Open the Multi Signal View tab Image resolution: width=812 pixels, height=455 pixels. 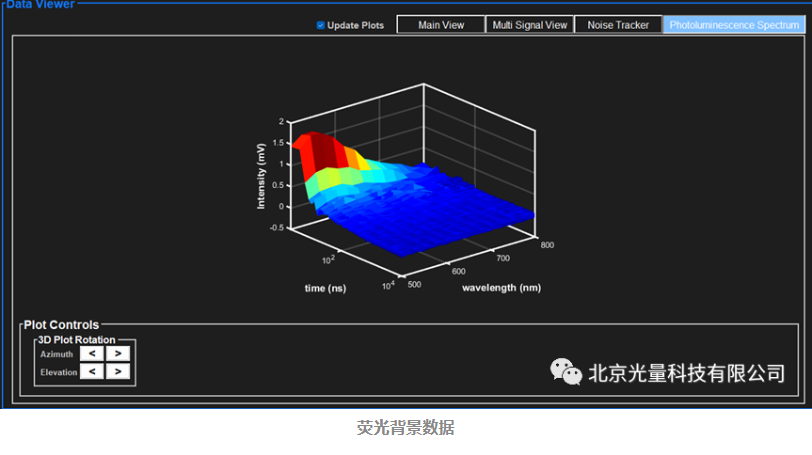click(x=530, y=25)
